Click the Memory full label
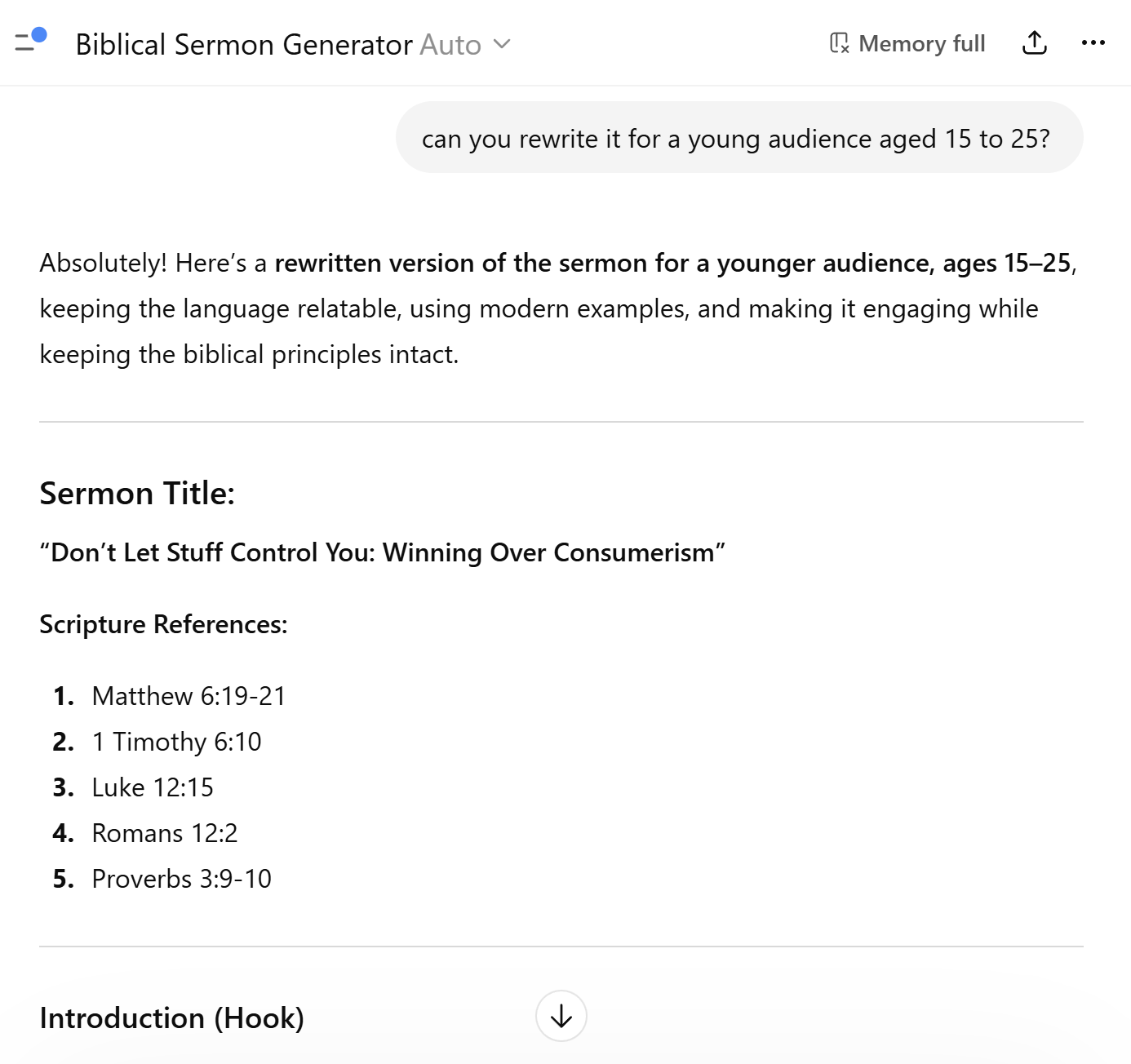 point(920,43)
